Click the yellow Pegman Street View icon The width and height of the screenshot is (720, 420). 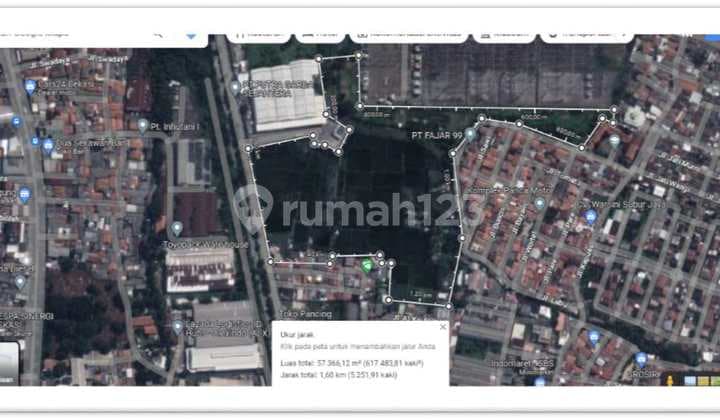[670, 381]
